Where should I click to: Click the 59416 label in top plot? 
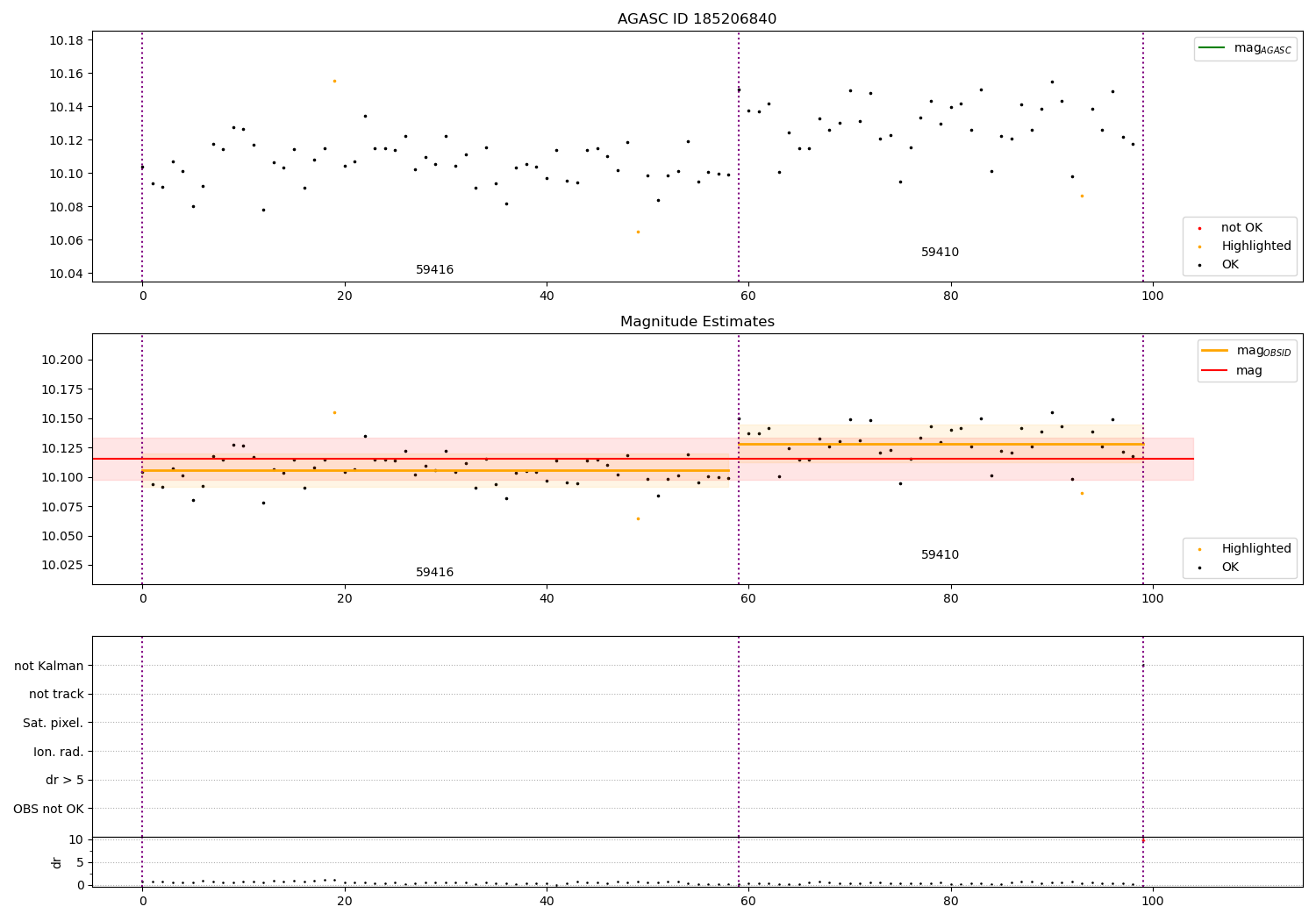pos(435,270)
